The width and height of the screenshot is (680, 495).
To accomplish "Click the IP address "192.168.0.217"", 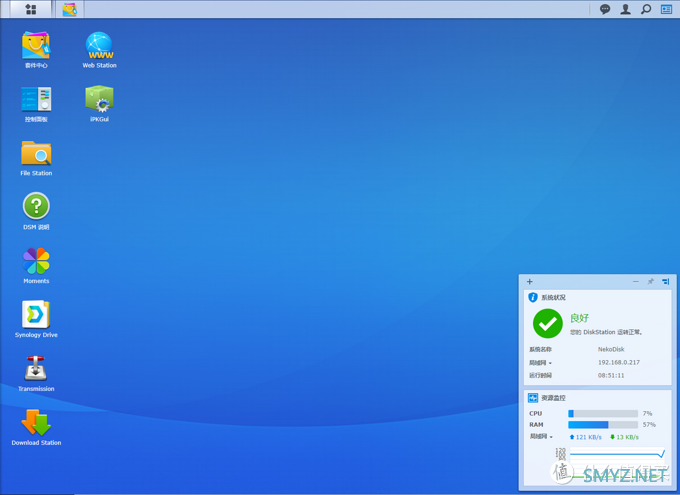I will click(619, 362).
